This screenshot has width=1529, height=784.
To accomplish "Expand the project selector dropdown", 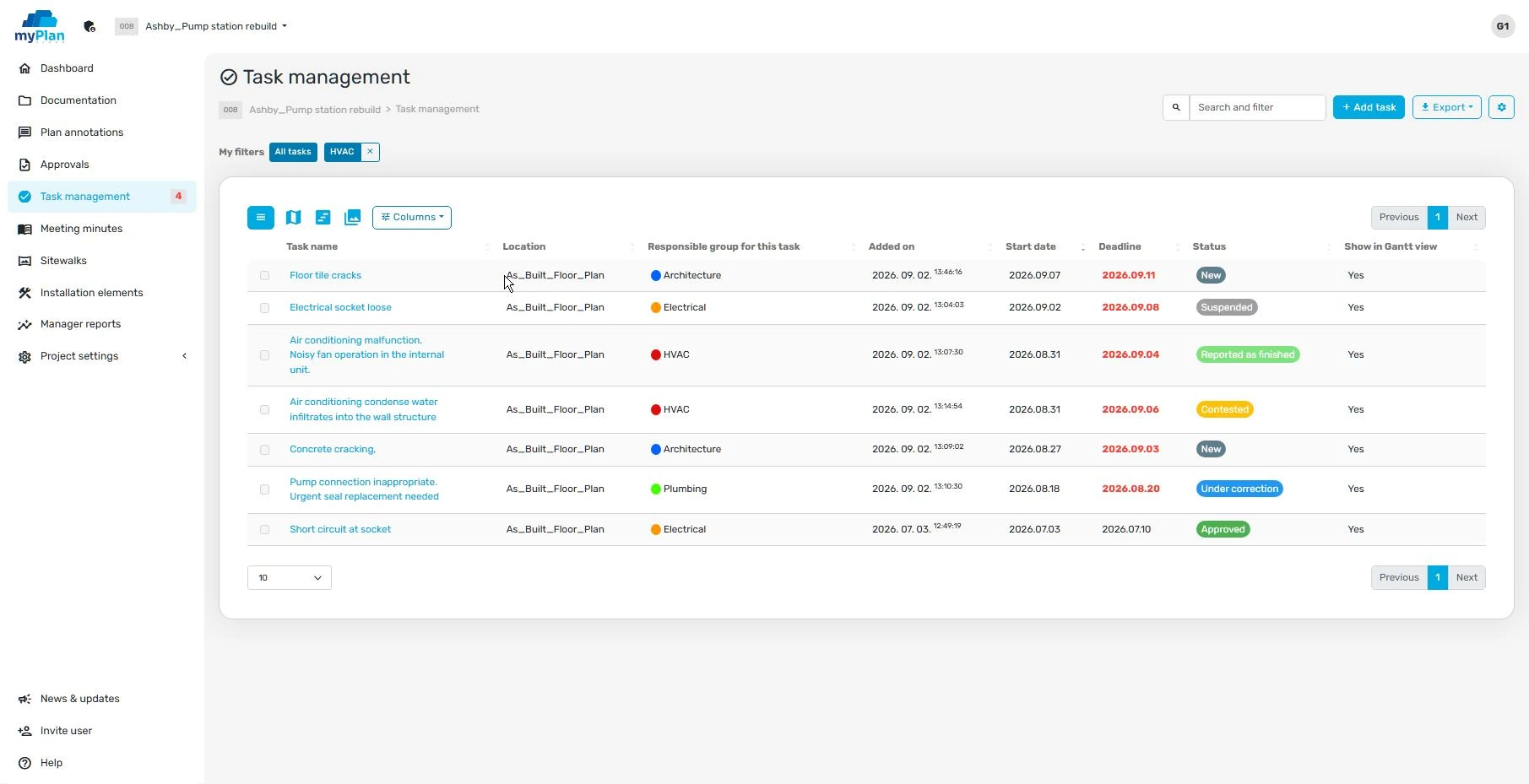I will pos(215,26).
